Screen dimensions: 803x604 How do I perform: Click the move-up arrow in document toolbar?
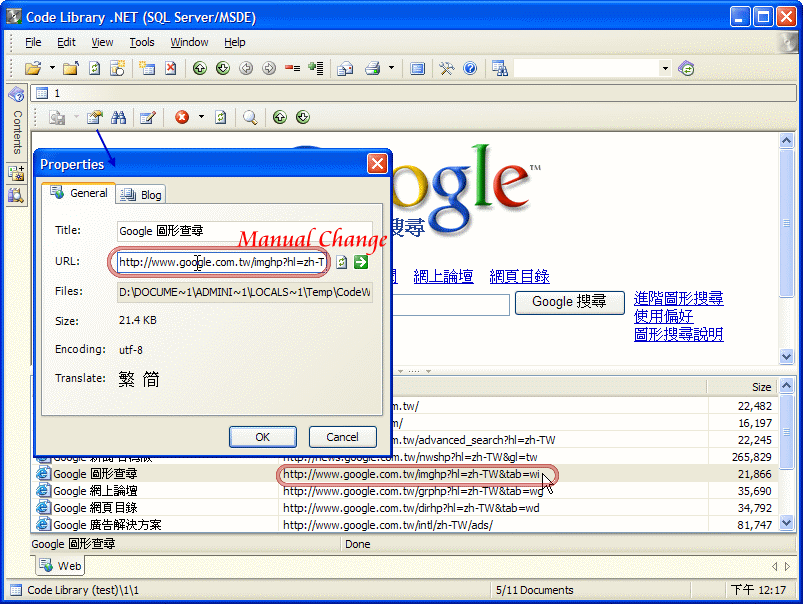tap(280, 117)
